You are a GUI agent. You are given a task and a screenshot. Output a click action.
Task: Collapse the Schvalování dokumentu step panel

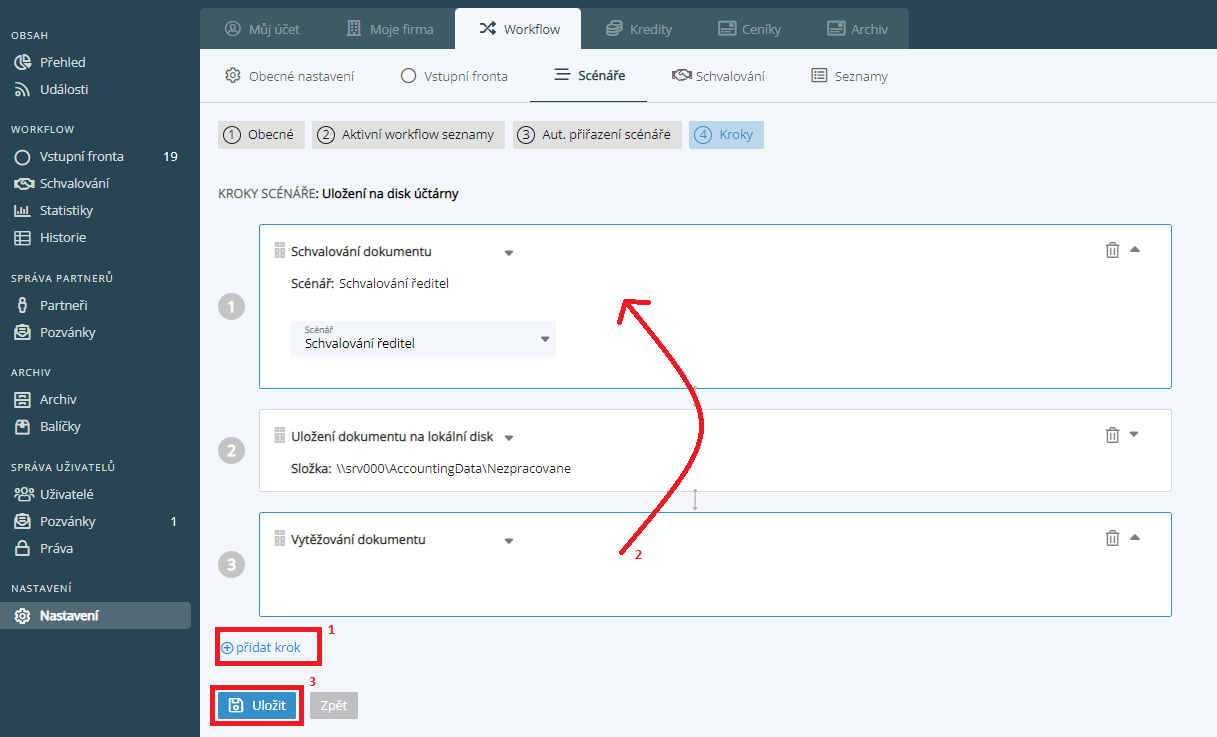(x=1135, y=250)
